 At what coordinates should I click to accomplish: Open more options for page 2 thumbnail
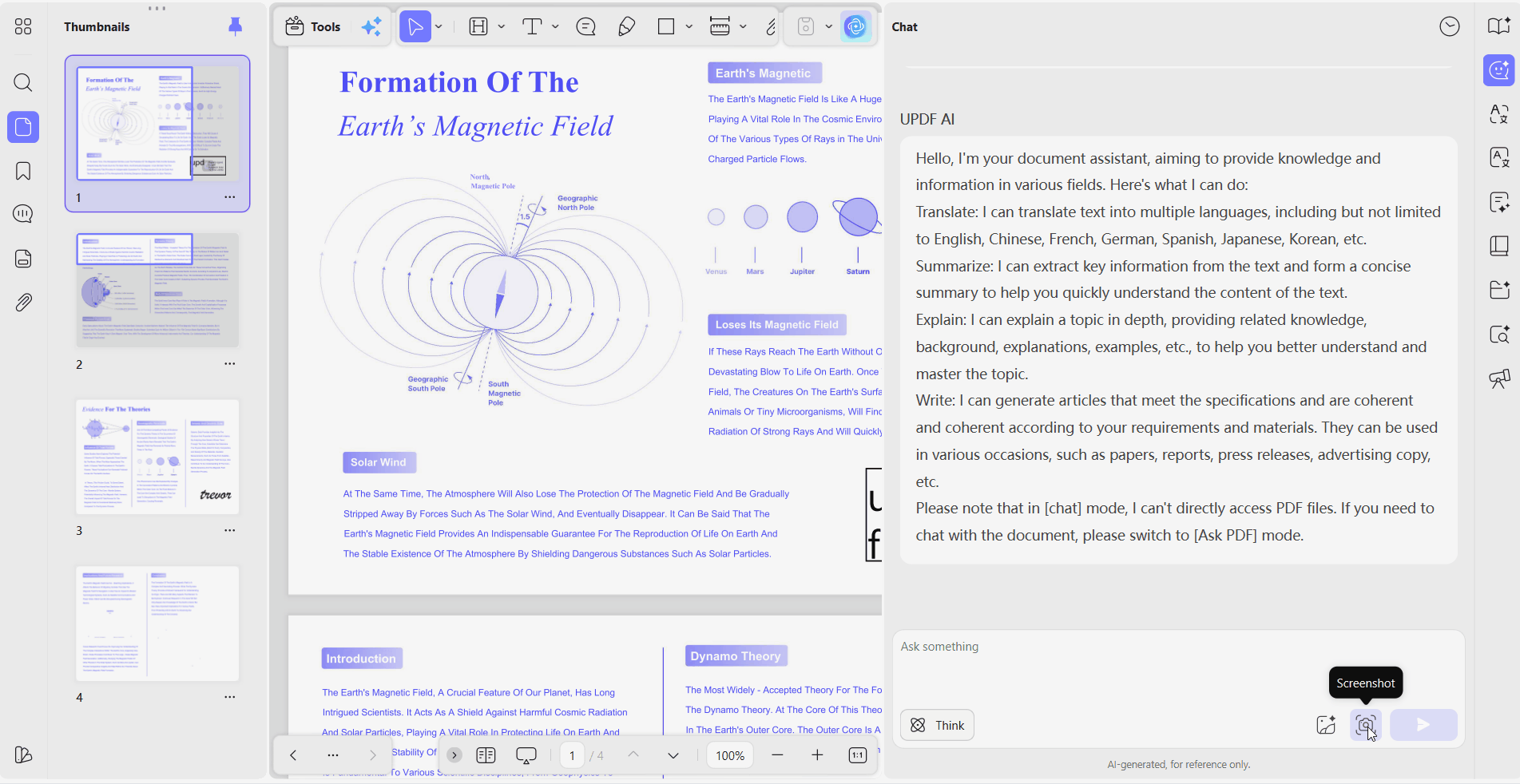coord(230,364)
